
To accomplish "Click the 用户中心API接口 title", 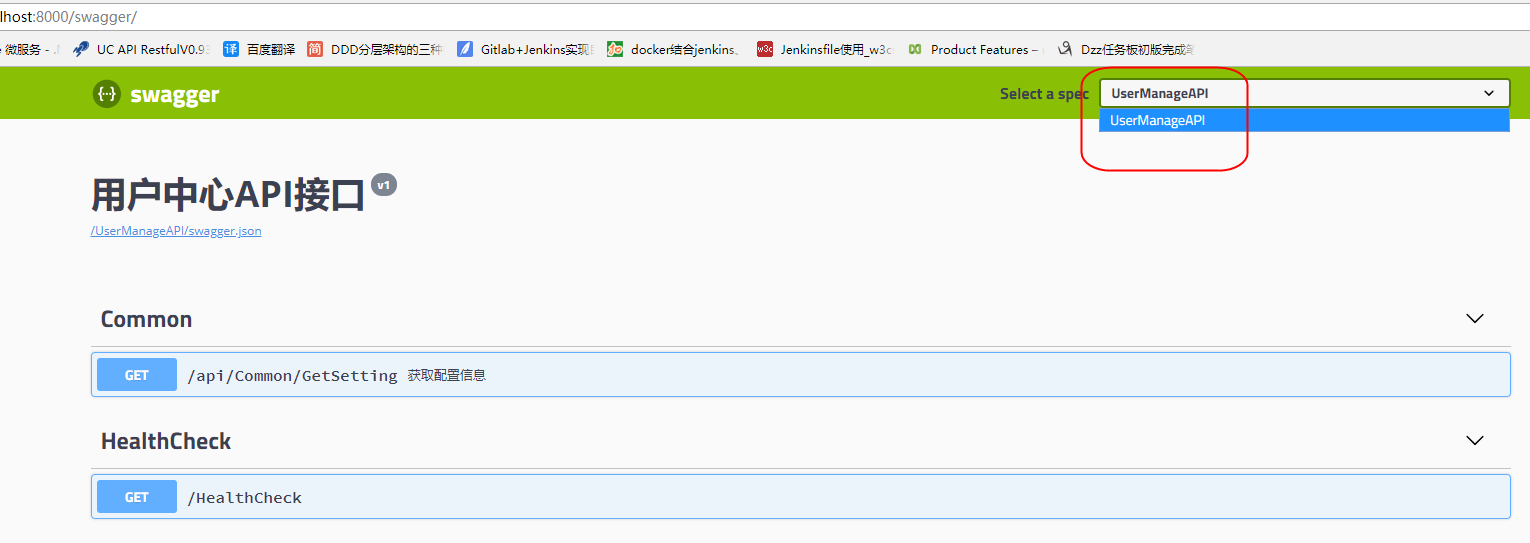I will pyautogui.click(x=228, y=195).
